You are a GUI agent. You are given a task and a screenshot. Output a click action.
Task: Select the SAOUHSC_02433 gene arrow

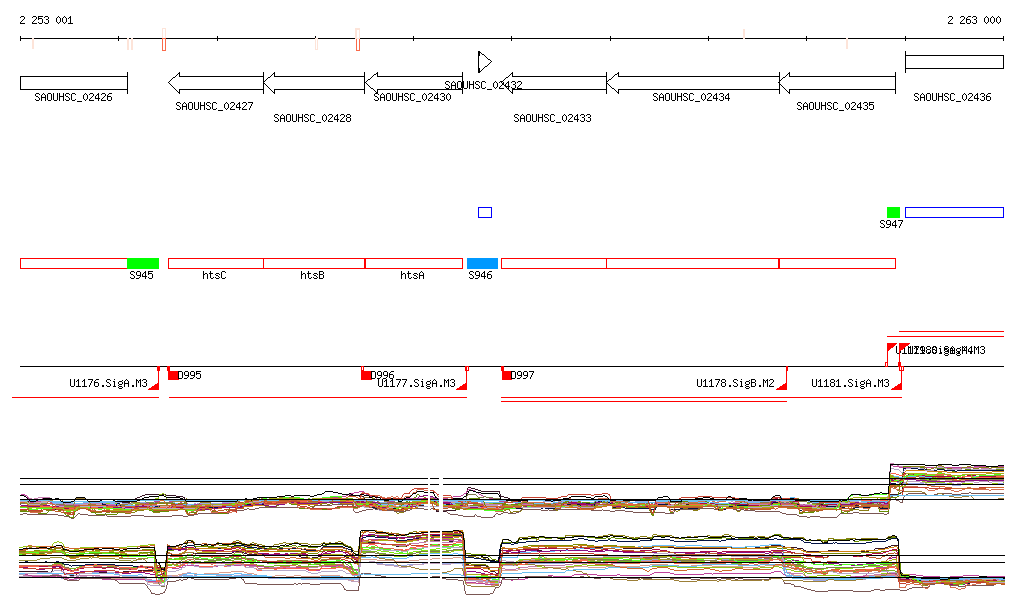[552, 82]
